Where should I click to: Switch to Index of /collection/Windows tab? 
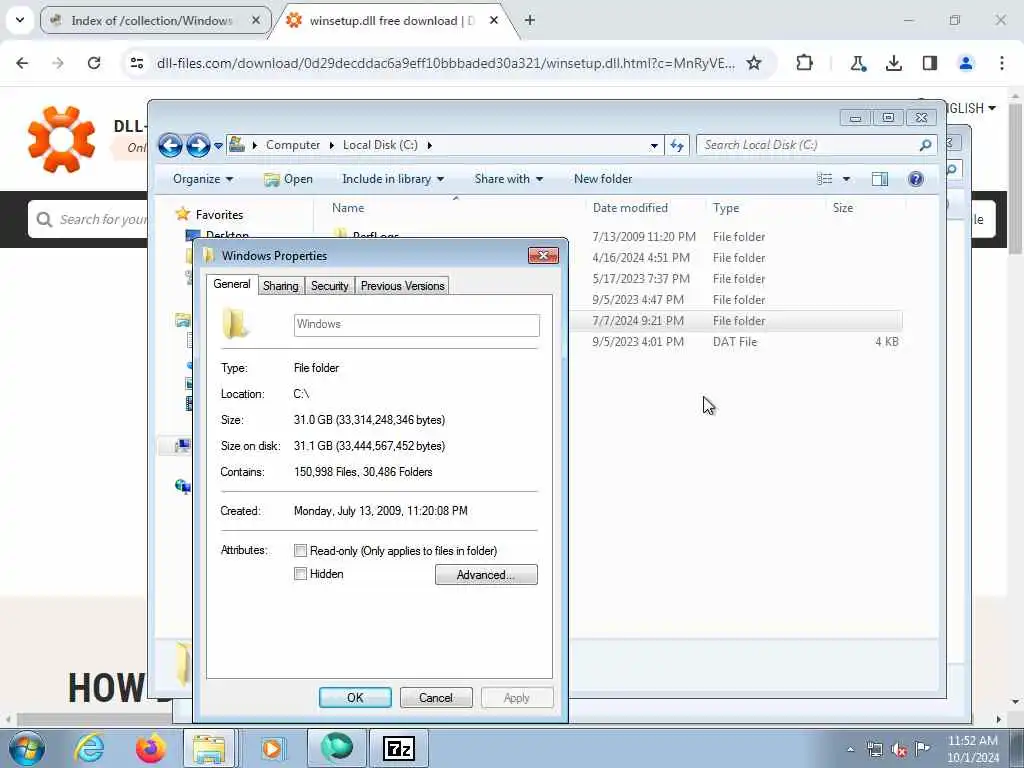pyautogui.click(x=156, y=20)
